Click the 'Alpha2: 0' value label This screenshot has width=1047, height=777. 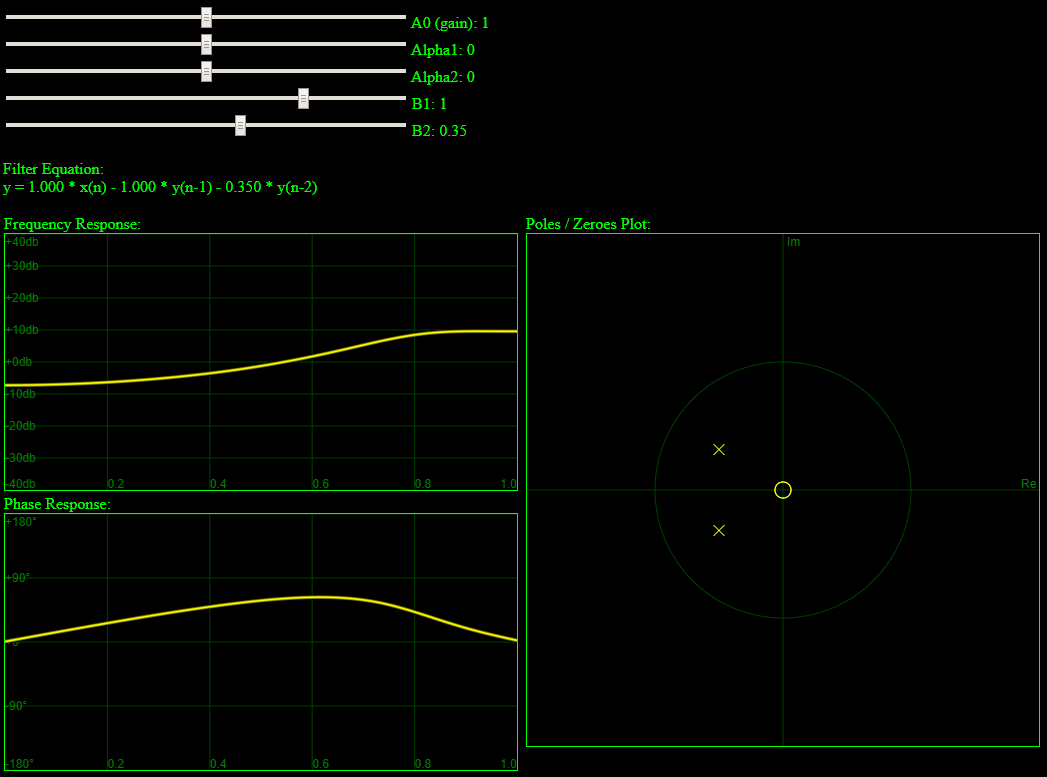(442, 77)
